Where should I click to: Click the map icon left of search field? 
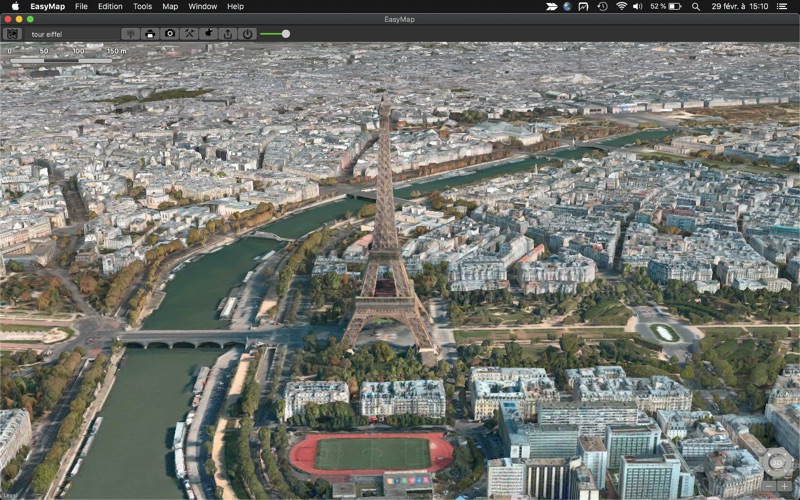[13, 34]
